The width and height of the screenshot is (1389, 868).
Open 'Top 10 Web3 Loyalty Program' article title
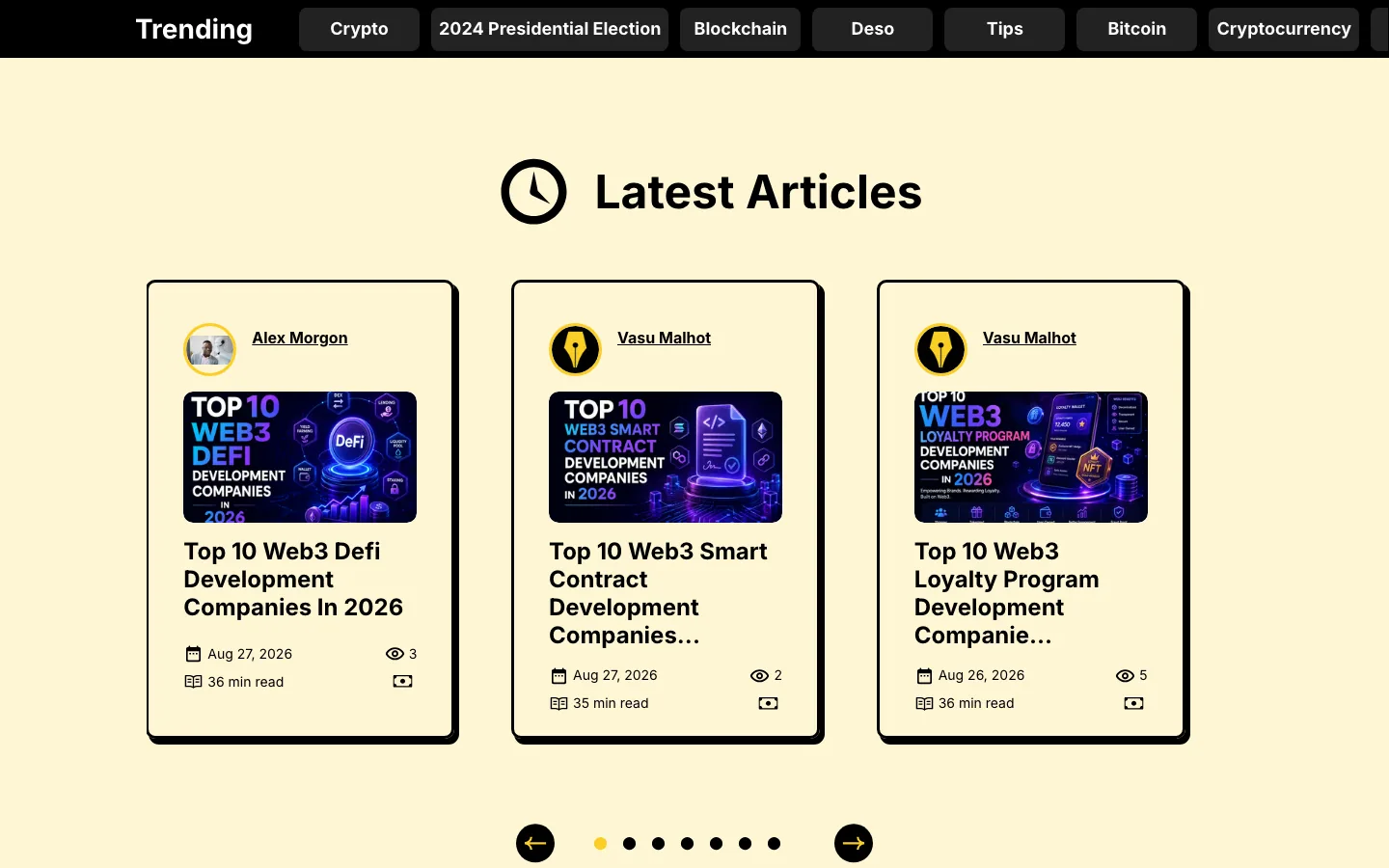(x=1007, y=593)
